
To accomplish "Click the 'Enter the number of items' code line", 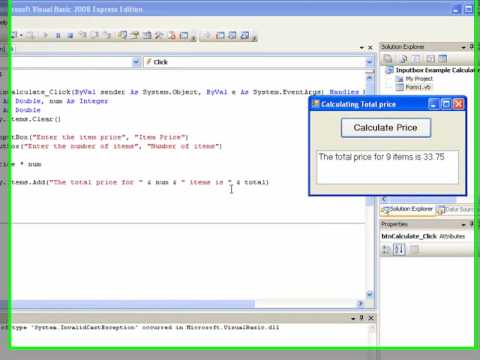I will tap(111, 146).
